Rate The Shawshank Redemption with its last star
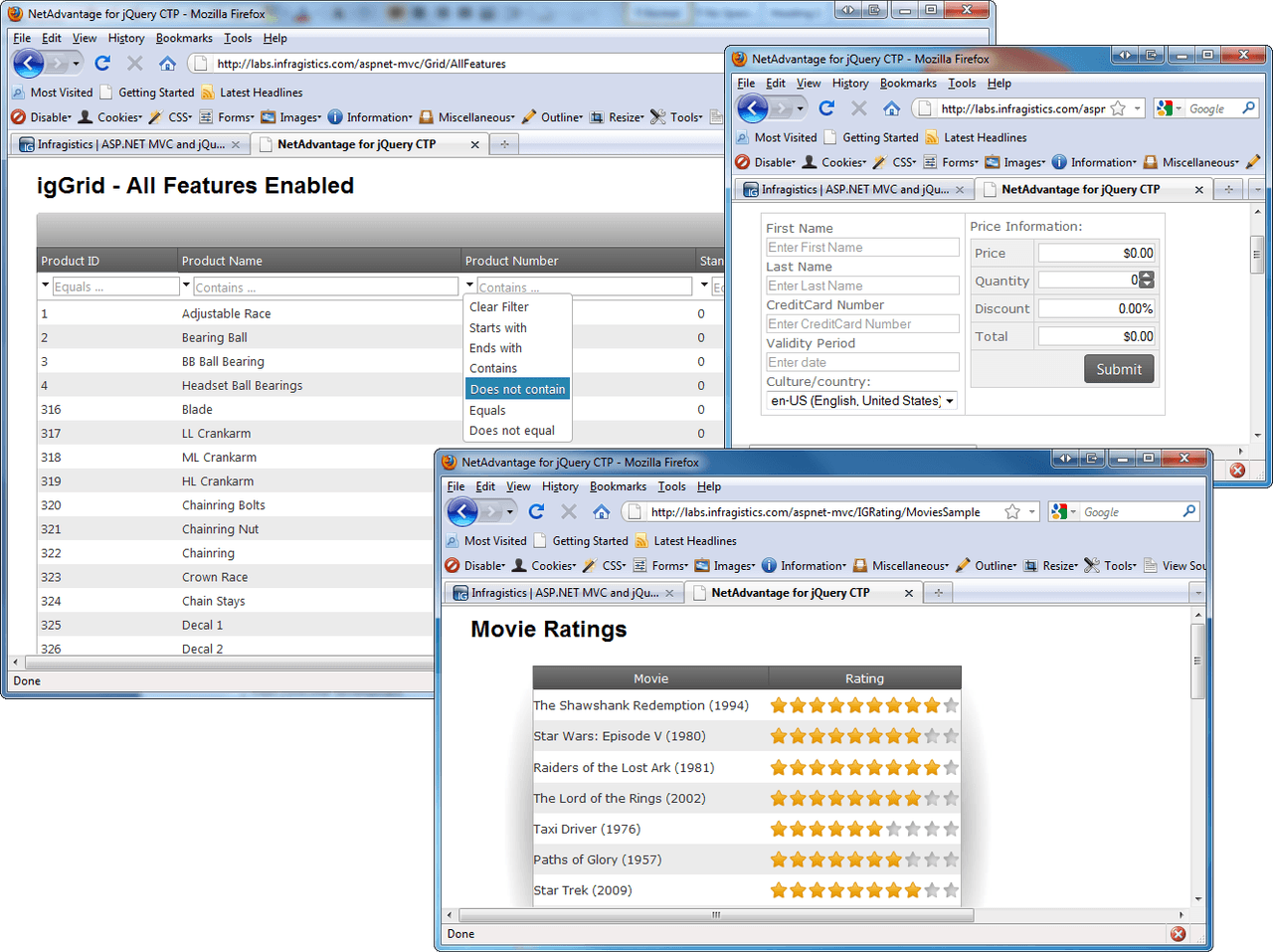This screenshot has height=952, width=1273. (951, 705)
